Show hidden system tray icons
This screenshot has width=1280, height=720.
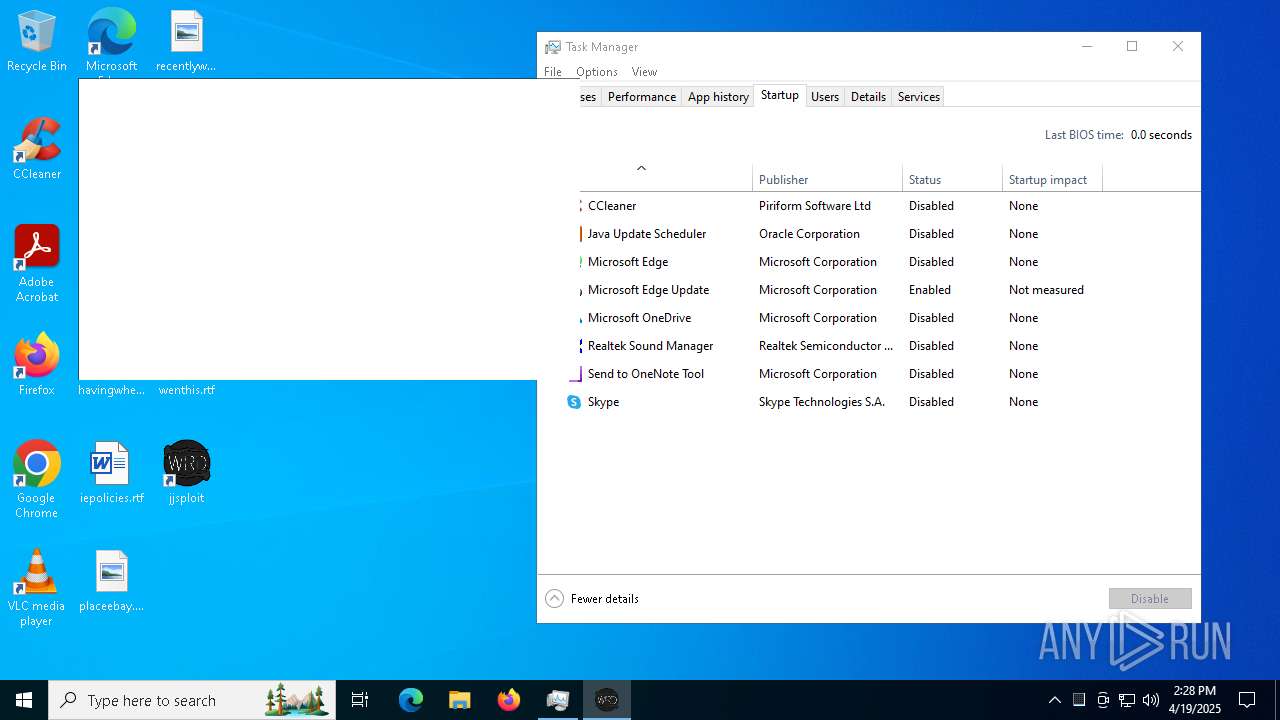(1054, 700)
